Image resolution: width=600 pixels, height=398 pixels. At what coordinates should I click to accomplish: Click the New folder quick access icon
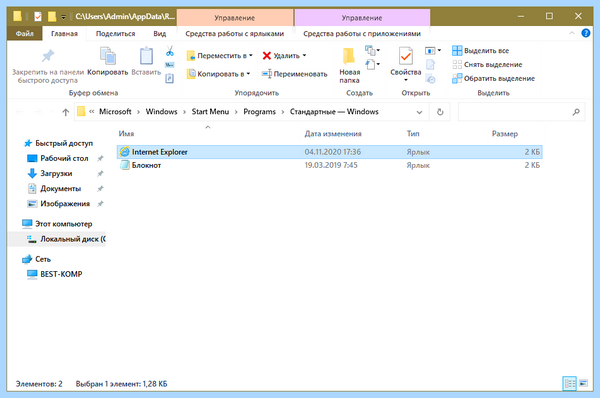(x=52, y=16)
